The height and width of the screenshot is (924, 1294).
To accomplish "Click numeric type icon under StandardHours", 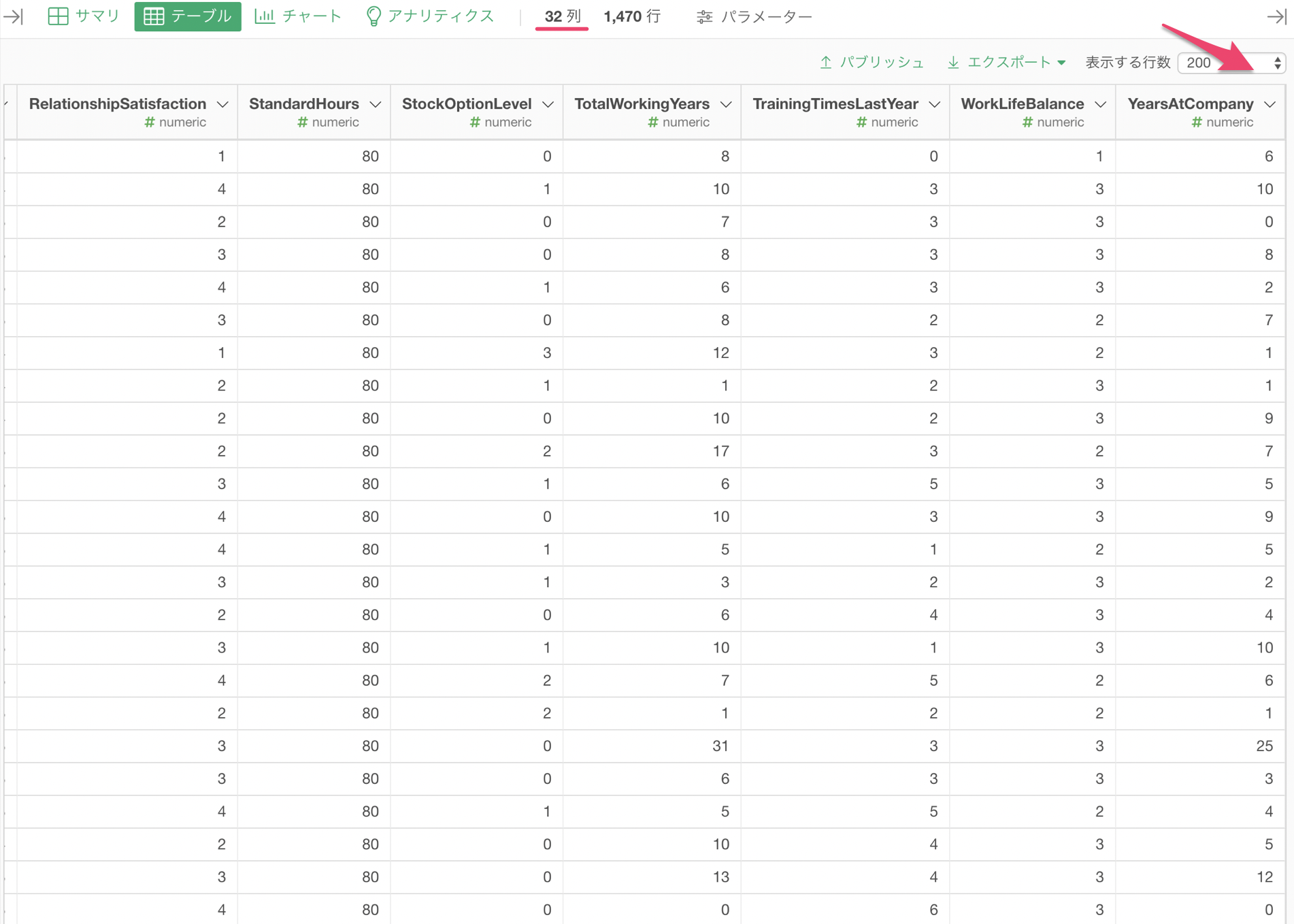I will [303, 122].
